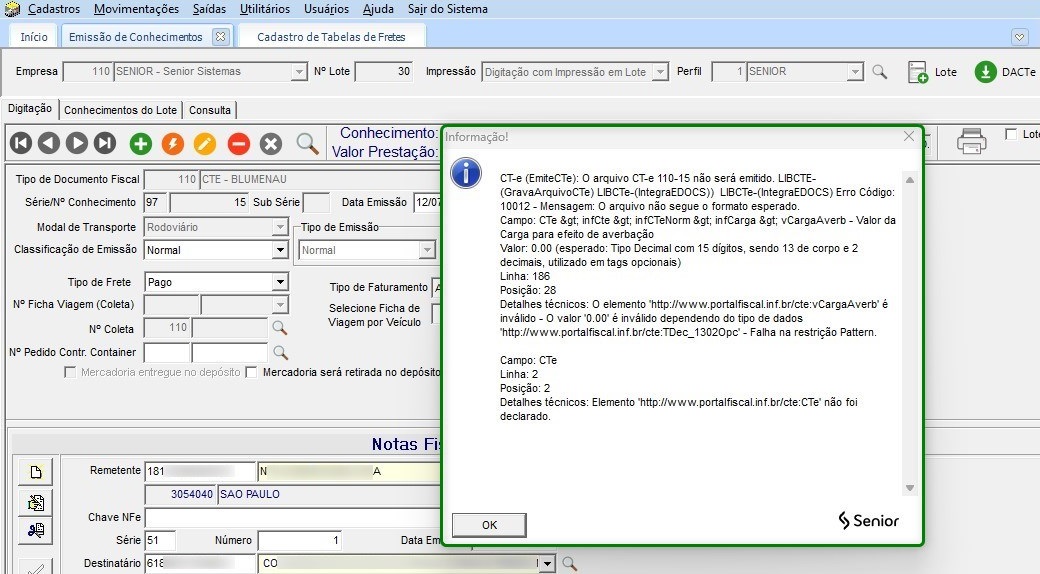Click the Número input field
Image resolution: width=1040 pixels, height=574 pixels.
(300, 541)
